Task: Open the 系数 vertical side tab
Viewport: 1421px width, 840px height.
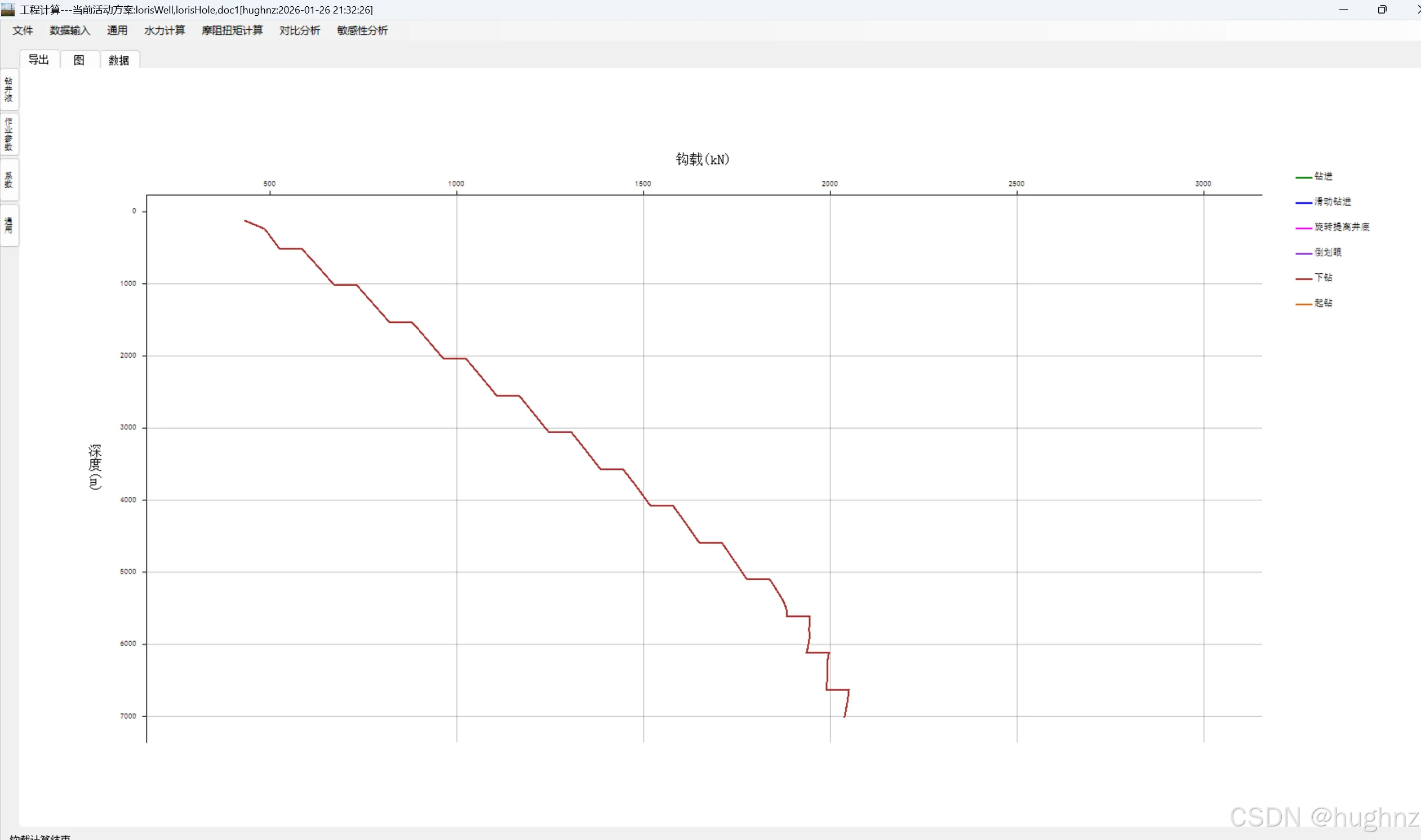Action: click(x=9, y=180)
